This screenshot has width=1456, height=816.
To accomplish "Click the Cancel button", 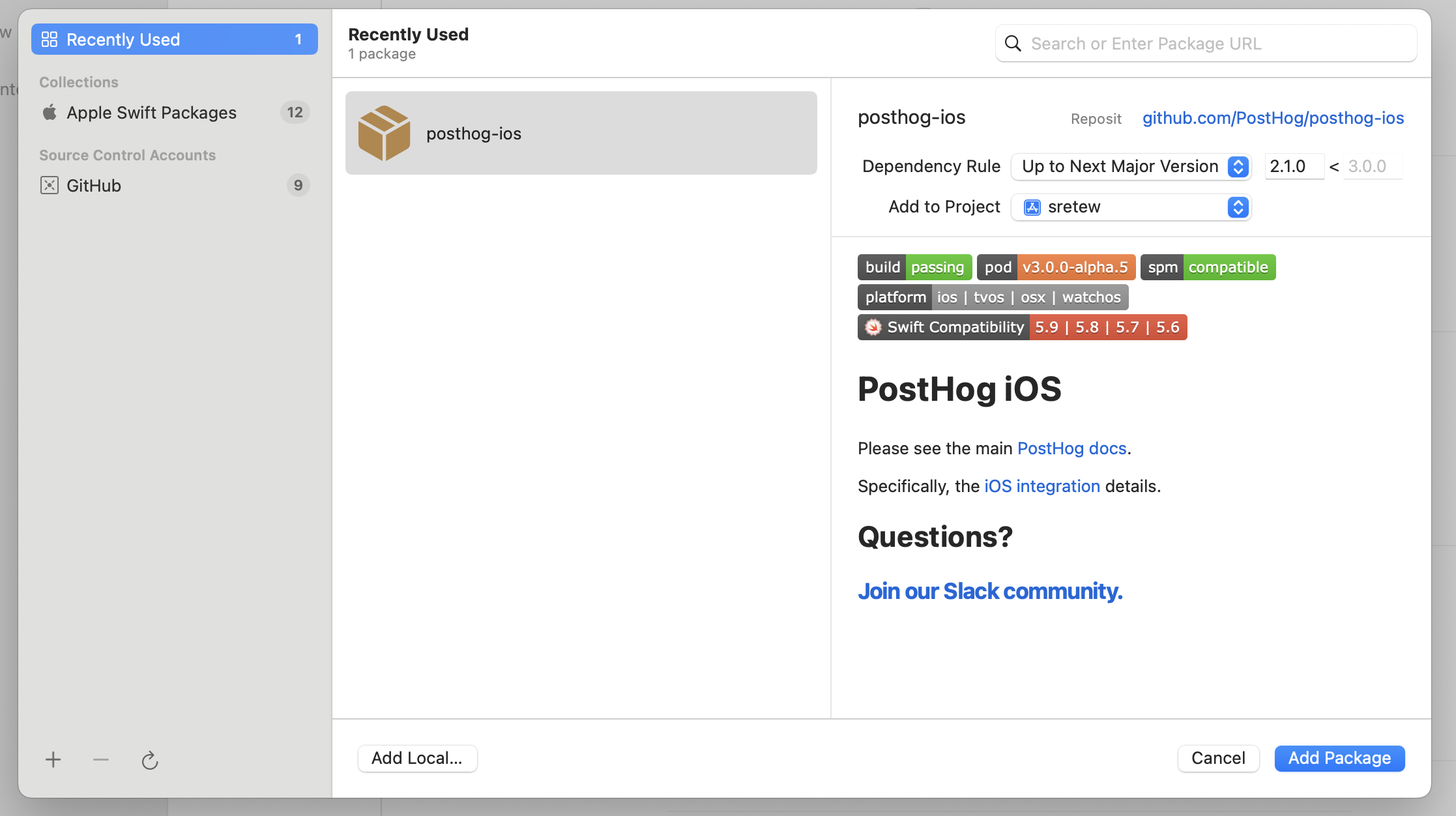I will click(1219, 757).
